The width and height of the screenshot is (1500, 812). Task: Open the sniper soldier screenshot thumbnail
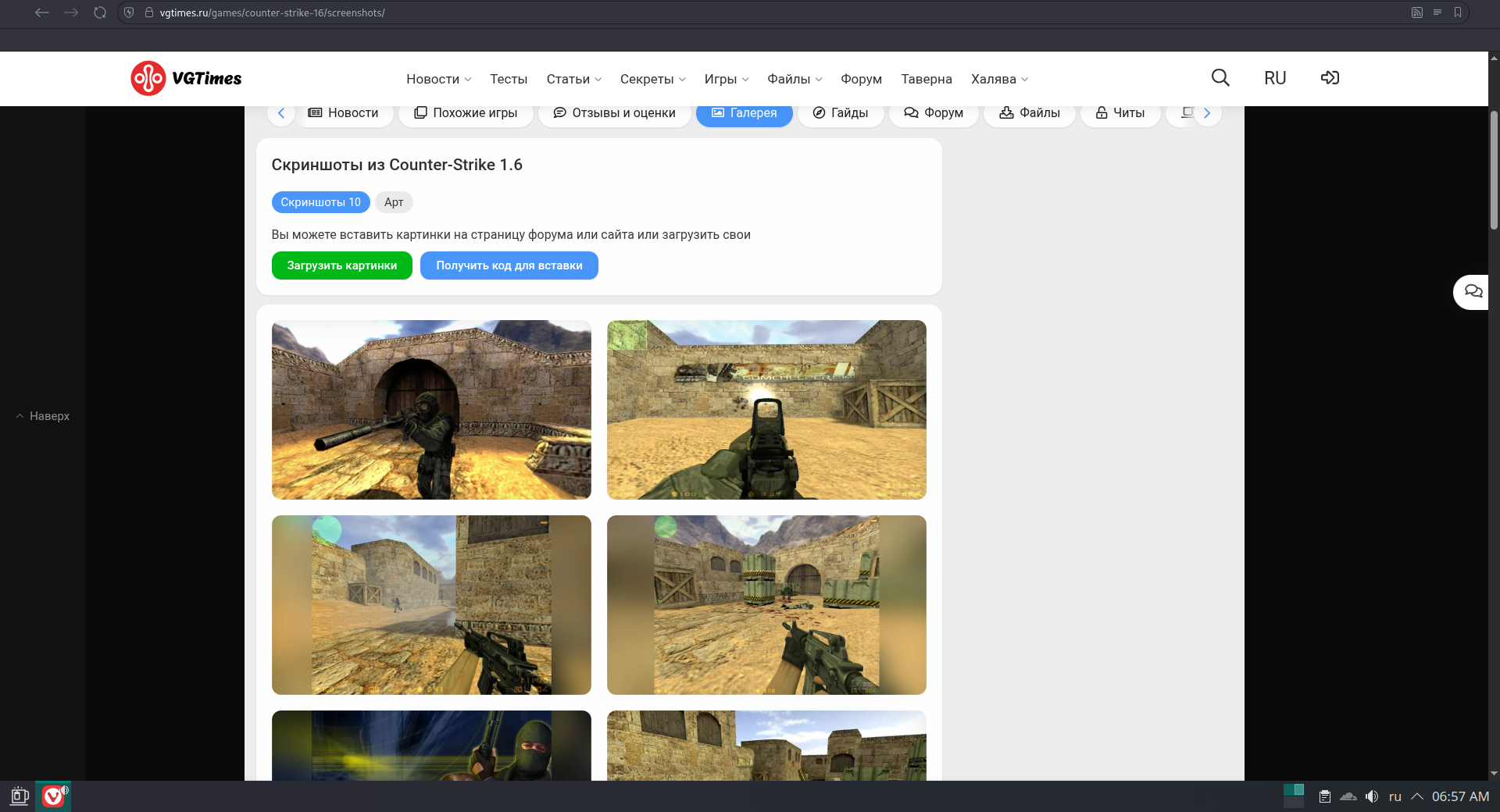(431, 410)
